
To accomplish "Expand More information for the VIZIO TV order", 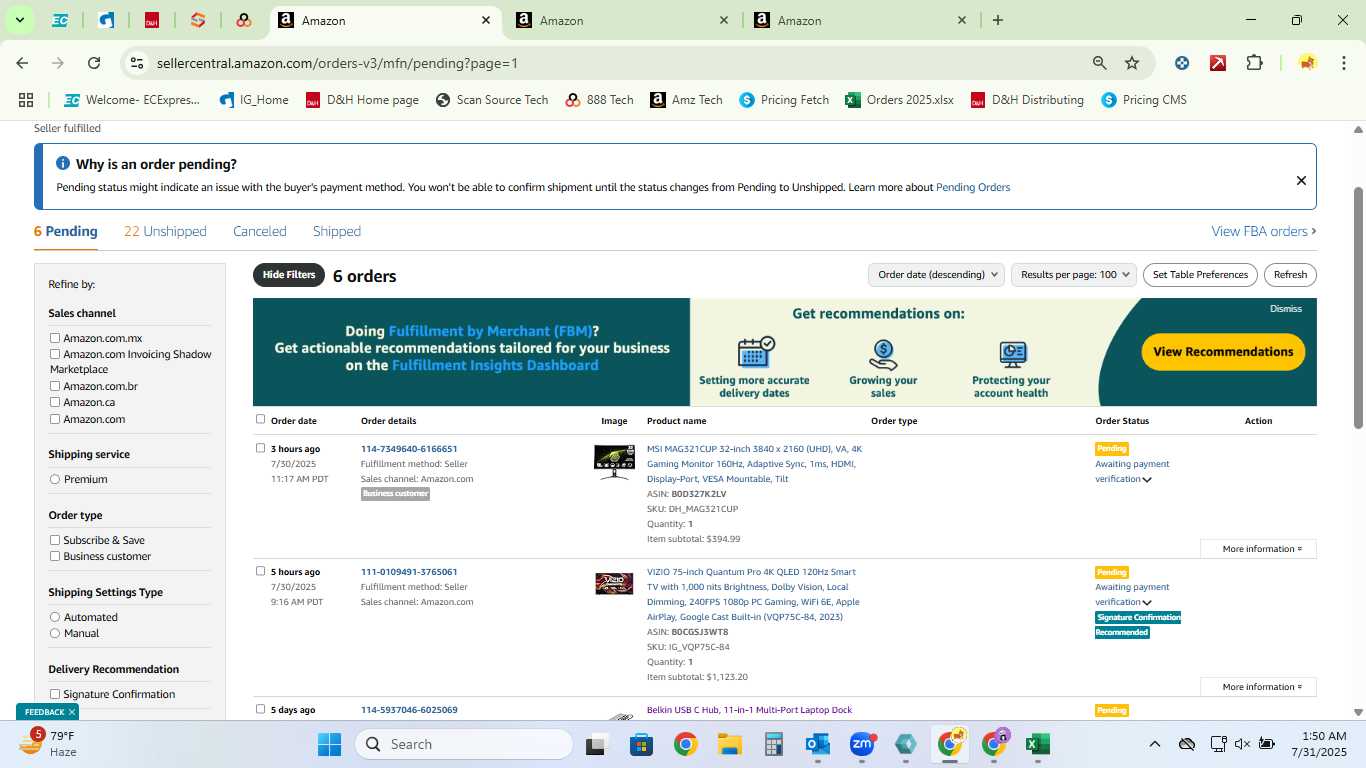I will coord(1259,687).
